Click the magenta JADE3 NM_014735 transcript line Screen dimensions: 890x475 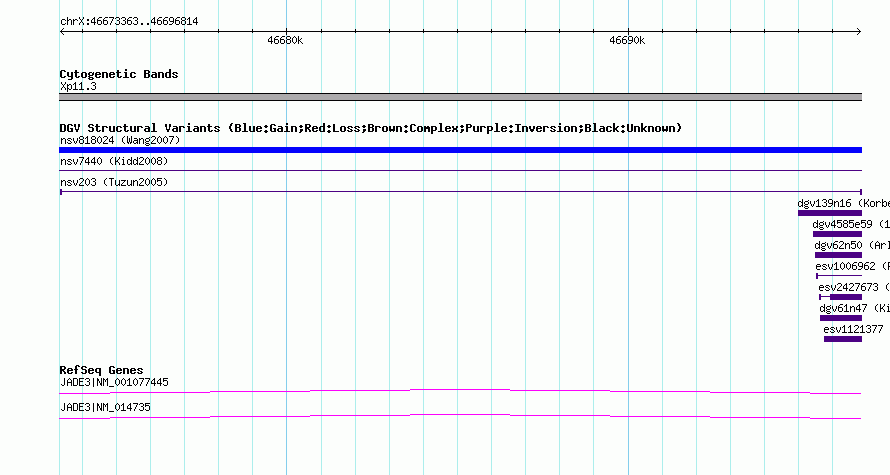pyautogui.click(x=460, y=416)
